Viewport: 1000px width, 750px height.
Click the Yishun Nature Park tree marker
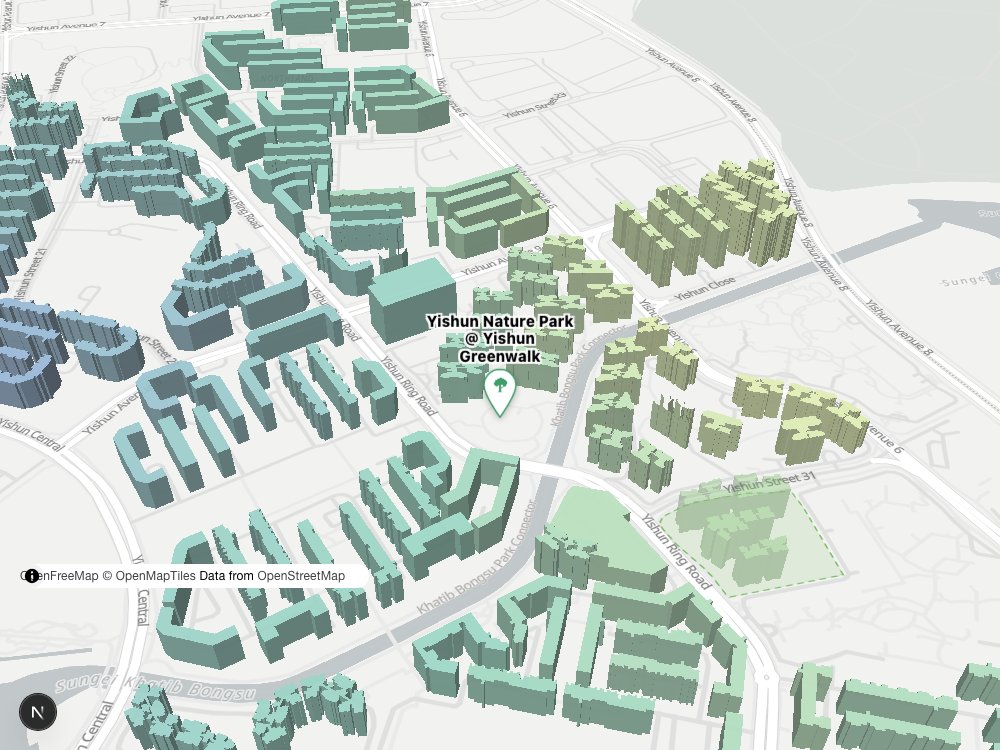(500, 393)
